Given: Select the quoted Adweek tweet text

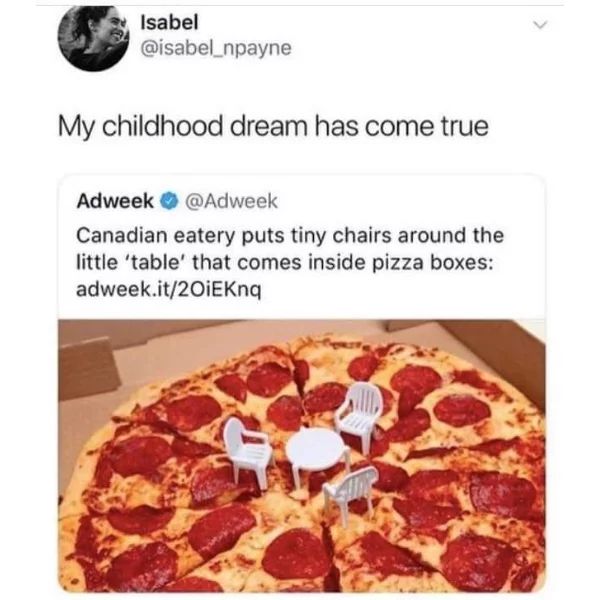Looking at the screenshot, I should (x=290, y=262).
